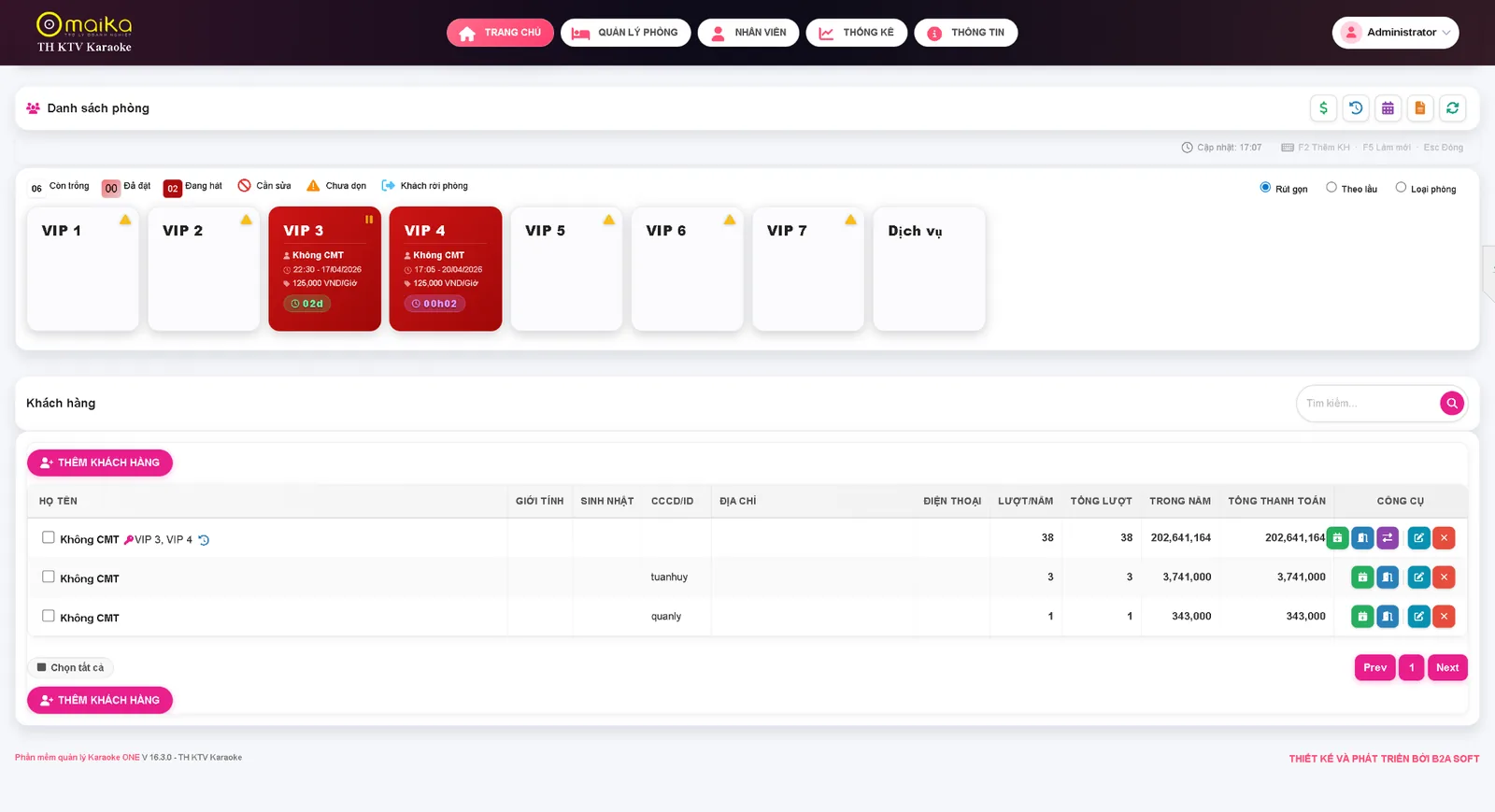Open the Thông tin menu
This screenshot has width=1495, height=812.
(965, 33)
